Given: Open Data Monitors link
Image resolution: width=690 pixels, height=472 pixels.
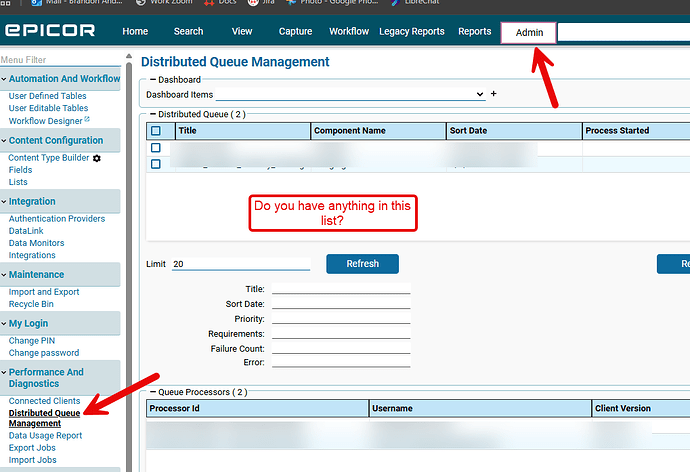Looking at the screenshot, I should [37, 243].
